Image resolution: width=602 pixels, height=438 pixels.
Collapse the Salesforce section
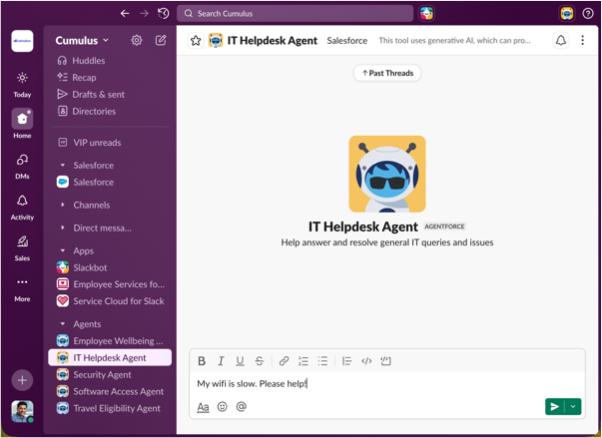click(63, 165)
